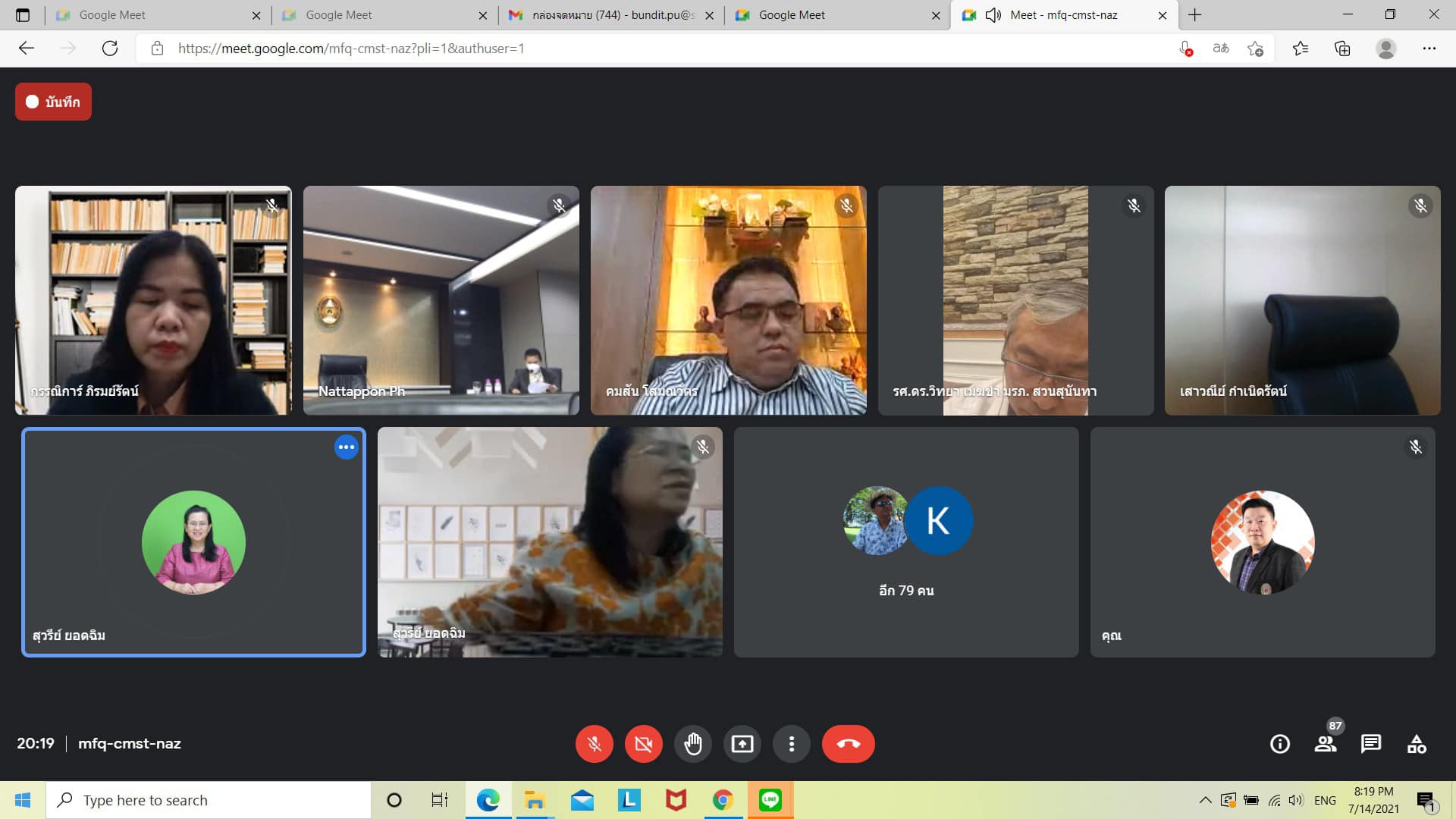This screenshot has height=819, width=1456.
Task: Open options on highlighted participant tile
Action: click(x=346, y=447)
